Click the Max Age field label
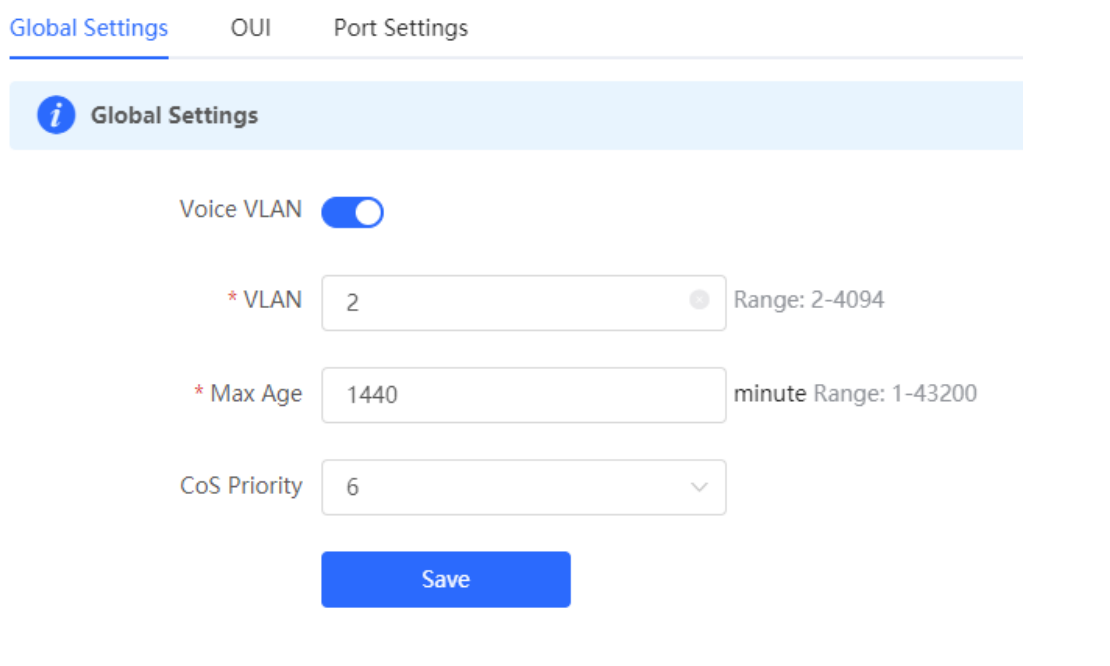1110x666 pixels. tap(256, 394)
